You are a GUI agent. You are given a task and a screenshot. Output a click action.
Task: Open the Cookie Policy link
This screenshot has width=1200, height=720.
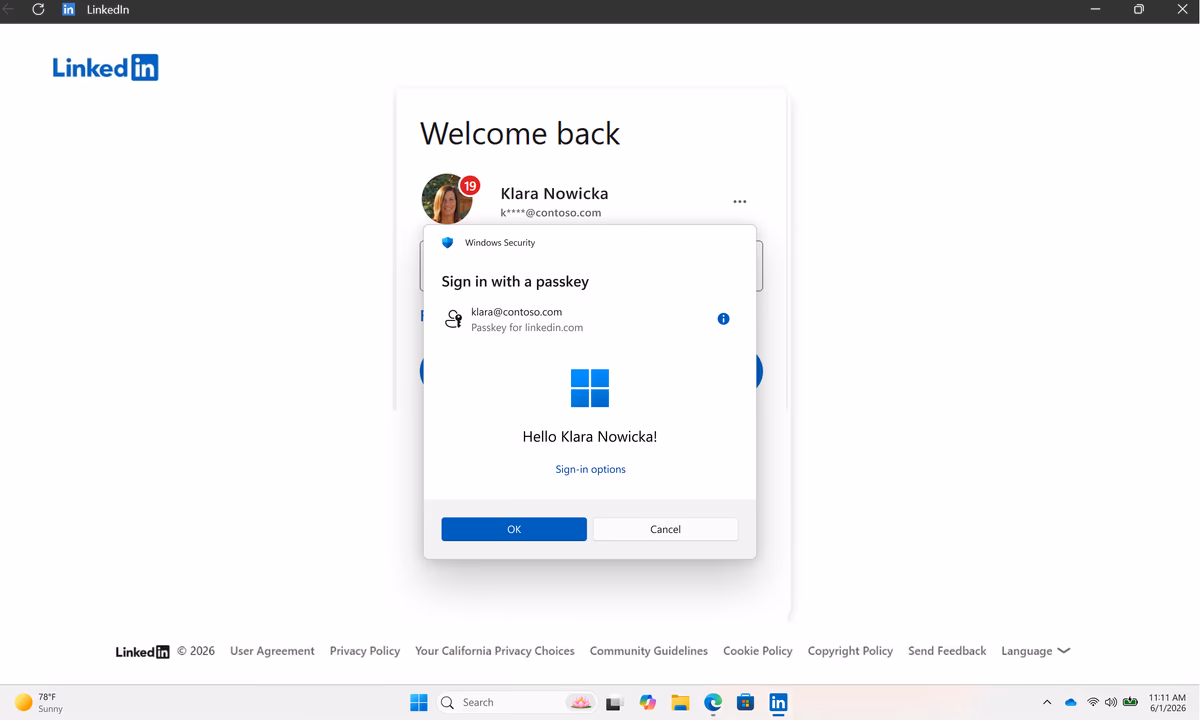click(758, 651)
